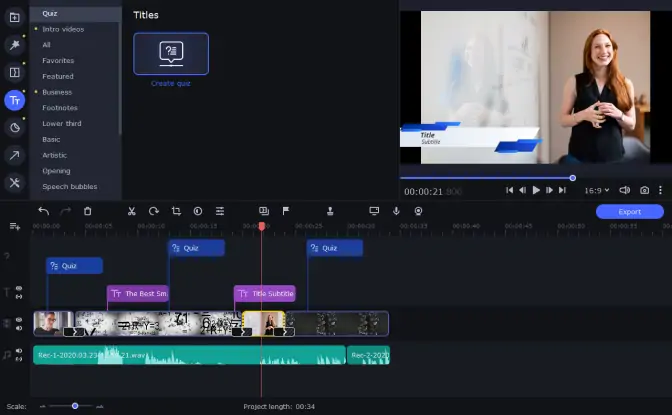Select Lower third titles category

tap(62, 123)
